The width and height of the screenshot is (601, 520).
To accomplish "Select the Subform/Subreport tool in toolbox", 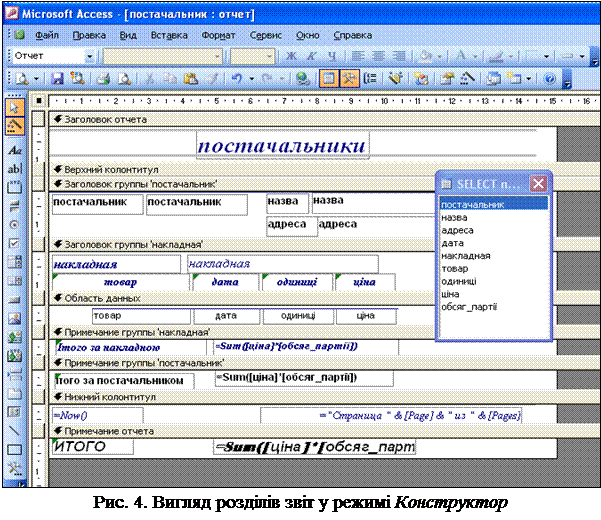I will [15, 412].
